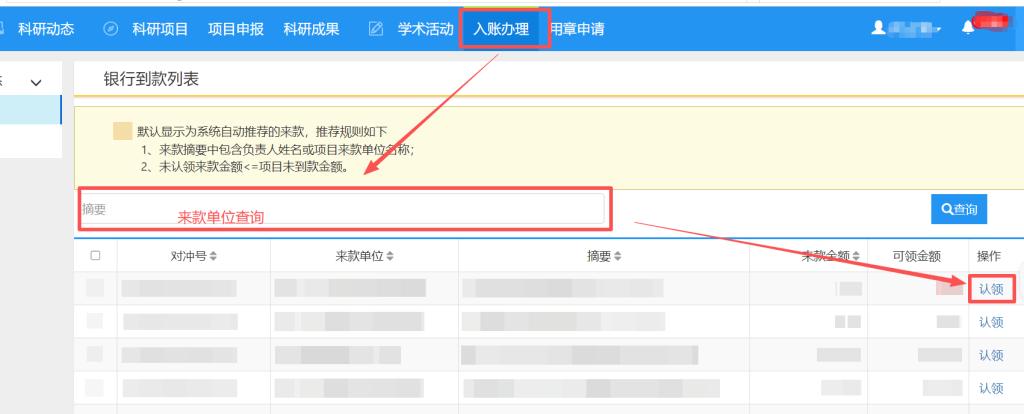
Task: Click the 摘要 search input field
Action: 342,209
